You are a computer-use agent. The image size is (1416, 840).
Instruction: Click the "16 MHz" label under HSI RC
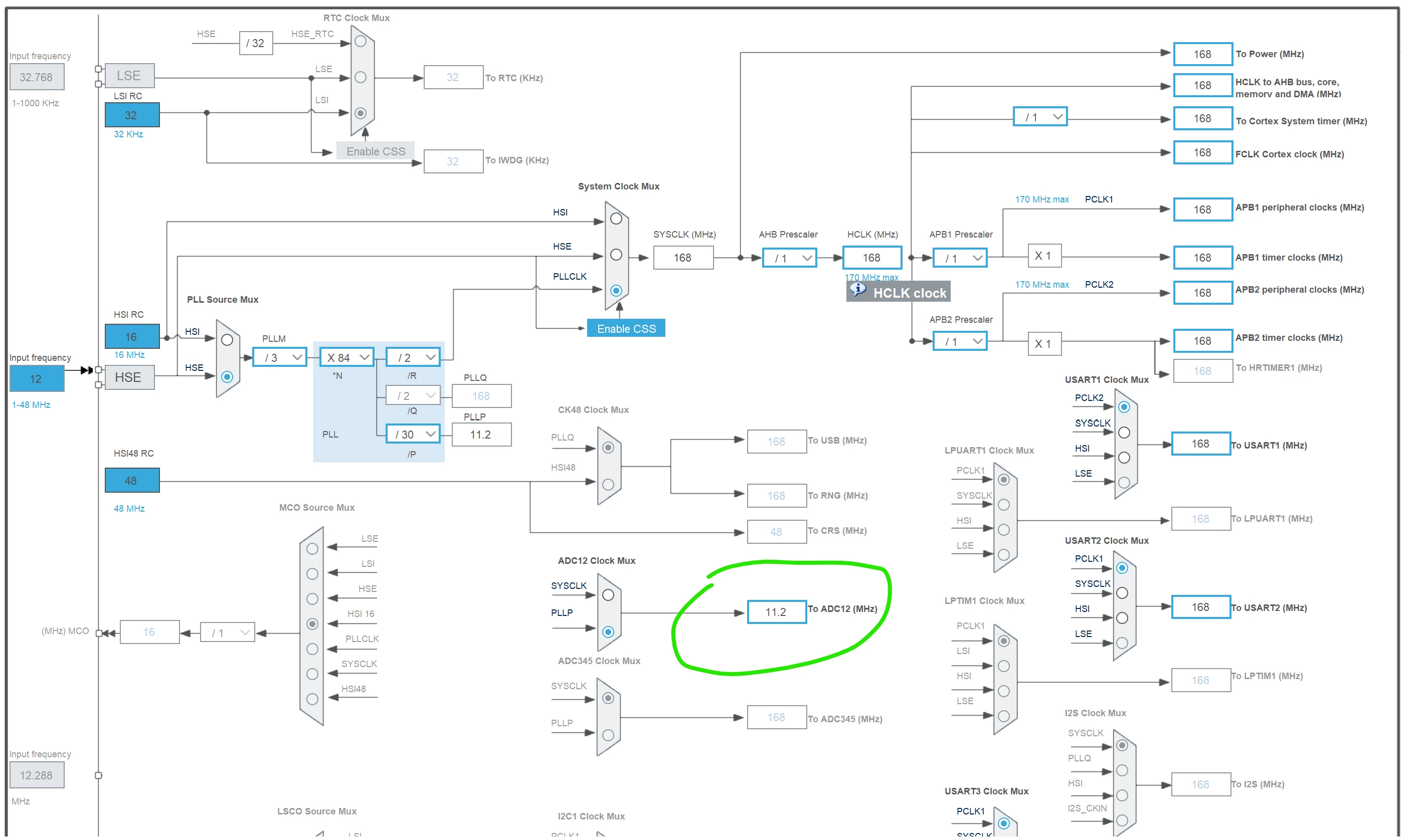point(129,355)
